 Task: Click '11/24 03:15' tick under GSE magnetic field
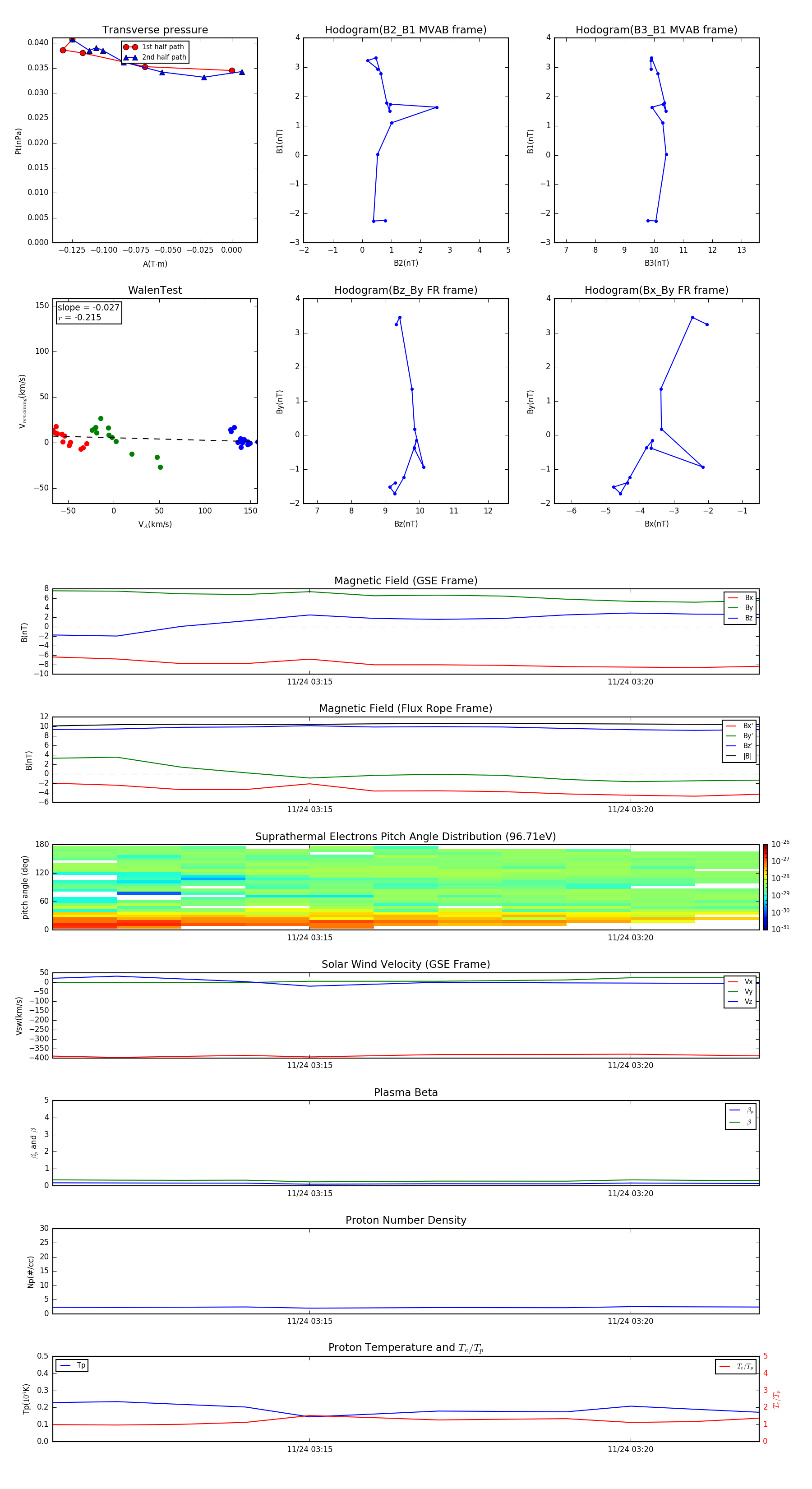(310, 682)
